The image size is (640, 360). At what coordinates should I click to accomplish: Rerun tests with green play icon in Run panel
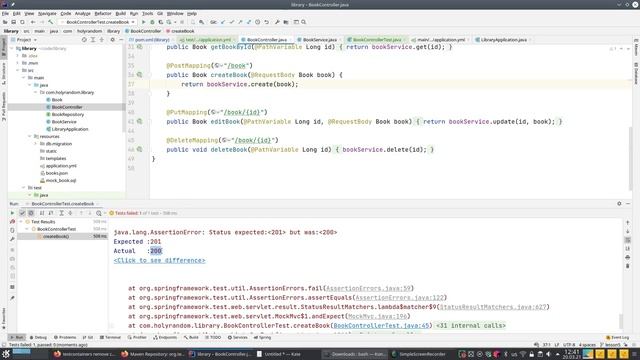(x=12, y=213)
